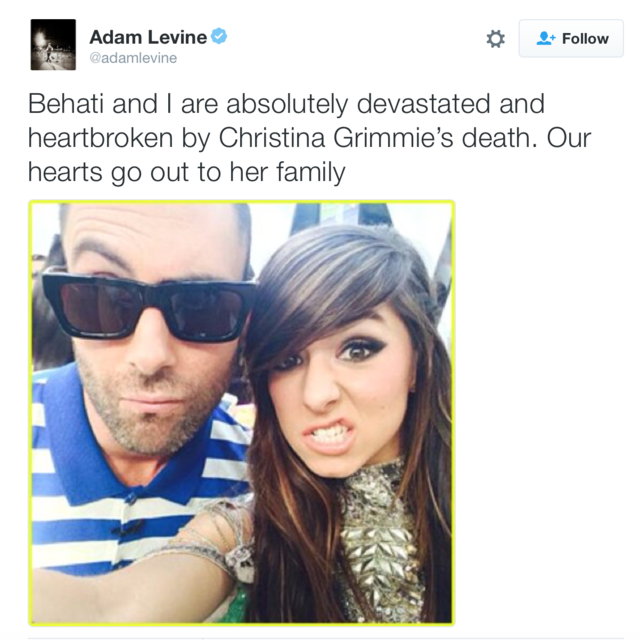Click the word "heartbroken" in the tweet

(x=100, y=138)
